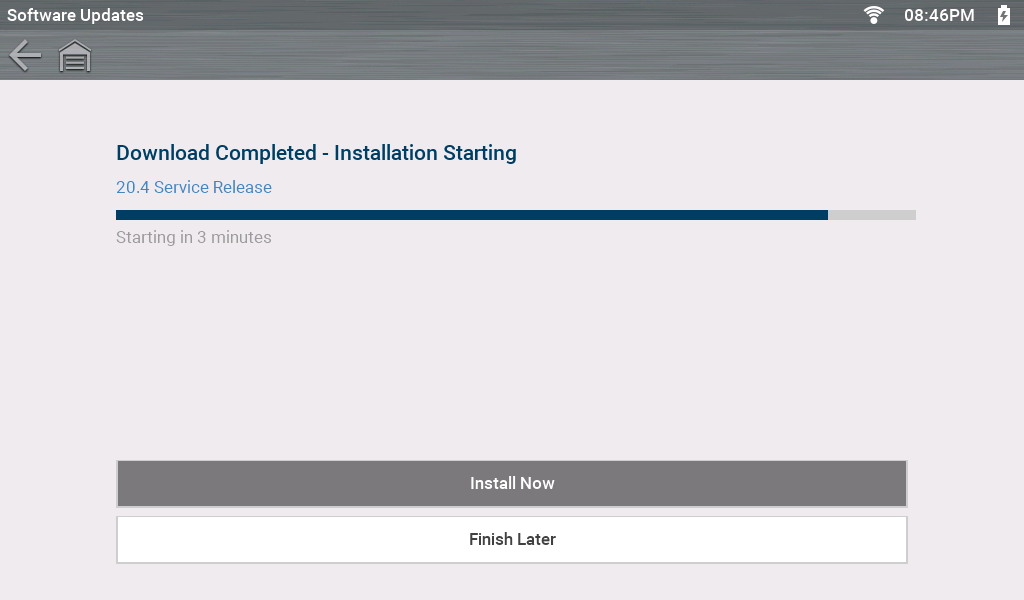Choose Finish Later to postpone installation

pos(512,539)
